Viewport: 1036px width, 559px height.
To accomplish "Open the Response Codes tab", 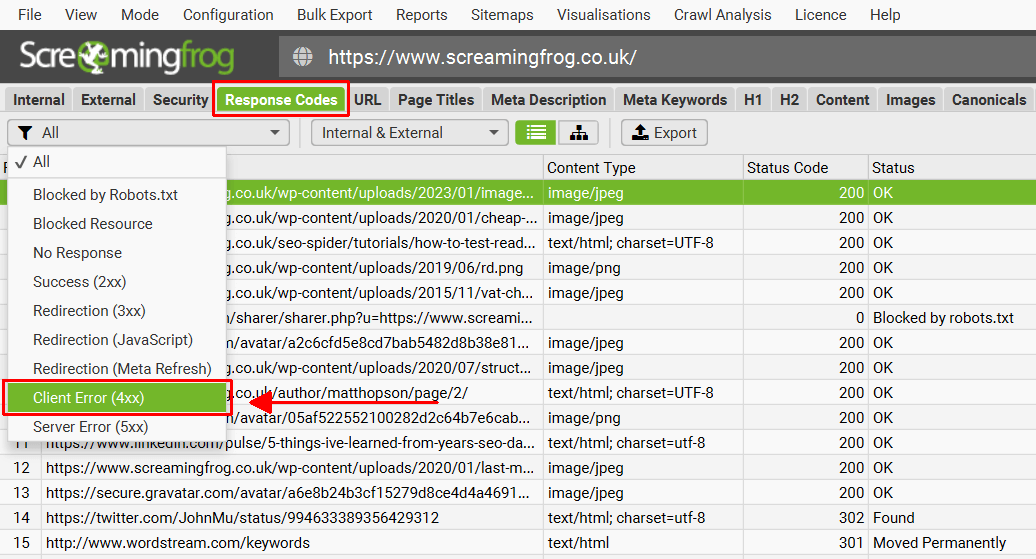I will point(281,100).
